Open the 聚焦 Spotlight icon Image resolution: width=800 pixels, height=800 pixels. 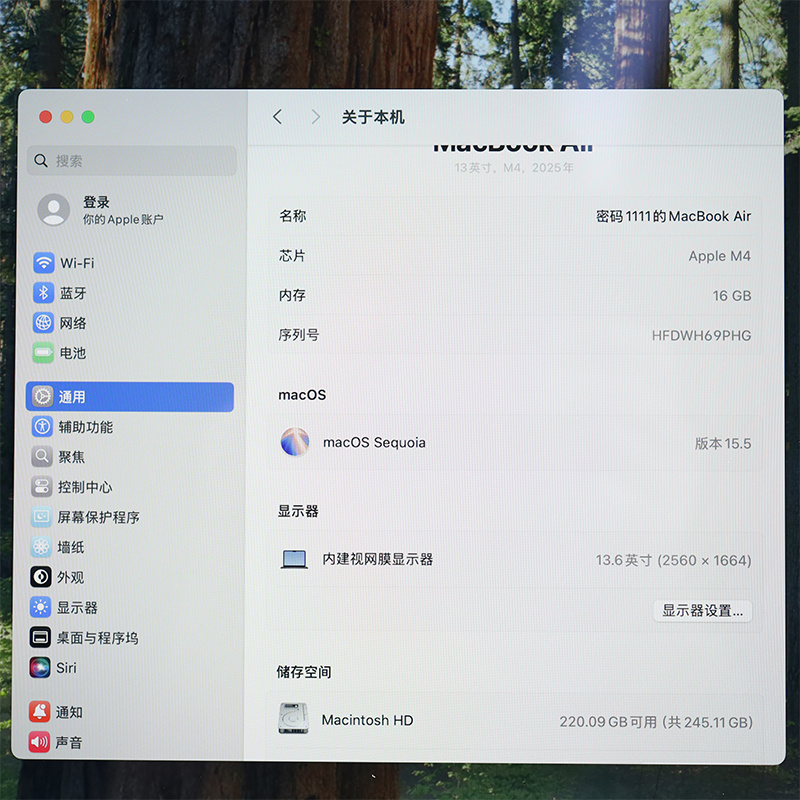pos(42,456)
